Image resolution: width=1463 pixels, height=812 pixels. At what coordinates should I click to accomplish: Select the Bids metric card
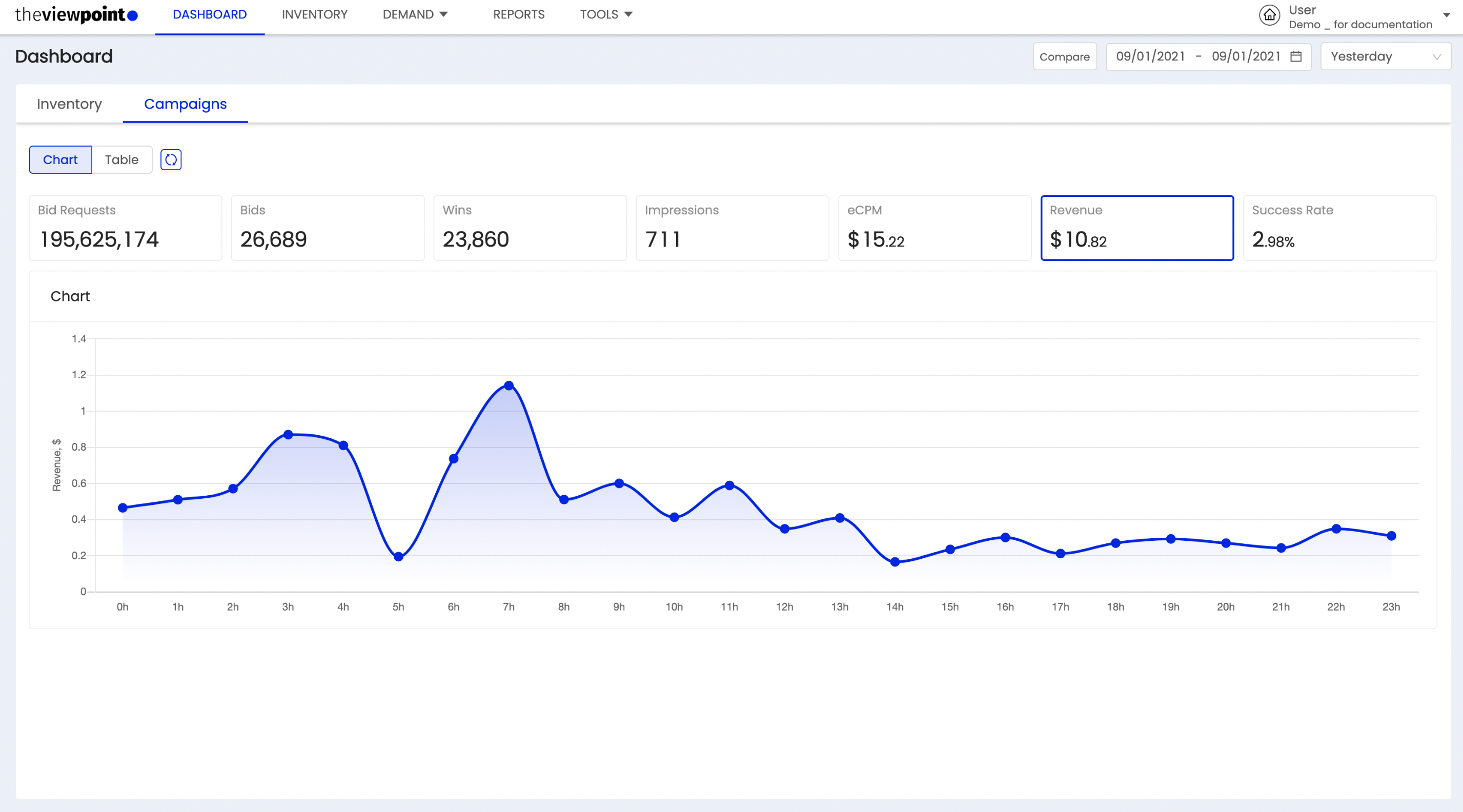pos(328,228)
